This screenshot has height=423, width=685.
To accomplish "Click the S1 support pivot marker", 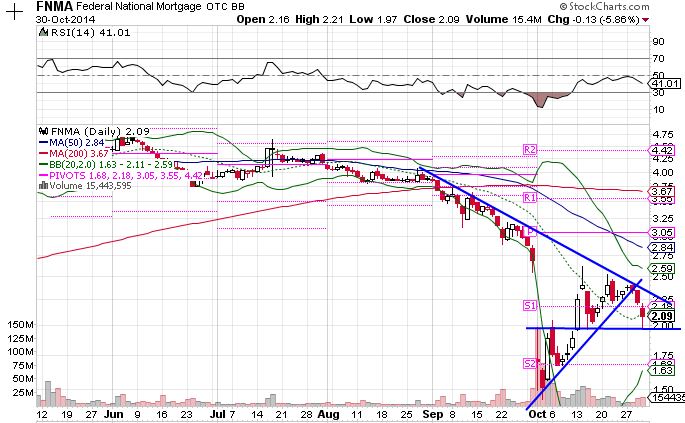I will [x=531, y=304].
